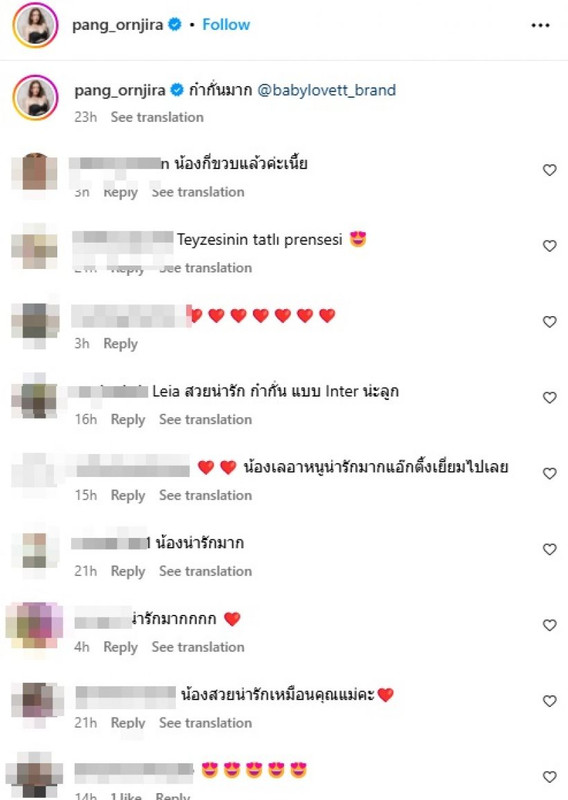Open pang_ornjira header profile picture
Image resolution: width=568 pixels, height=800 pixels.
click(x=35, y=24)
